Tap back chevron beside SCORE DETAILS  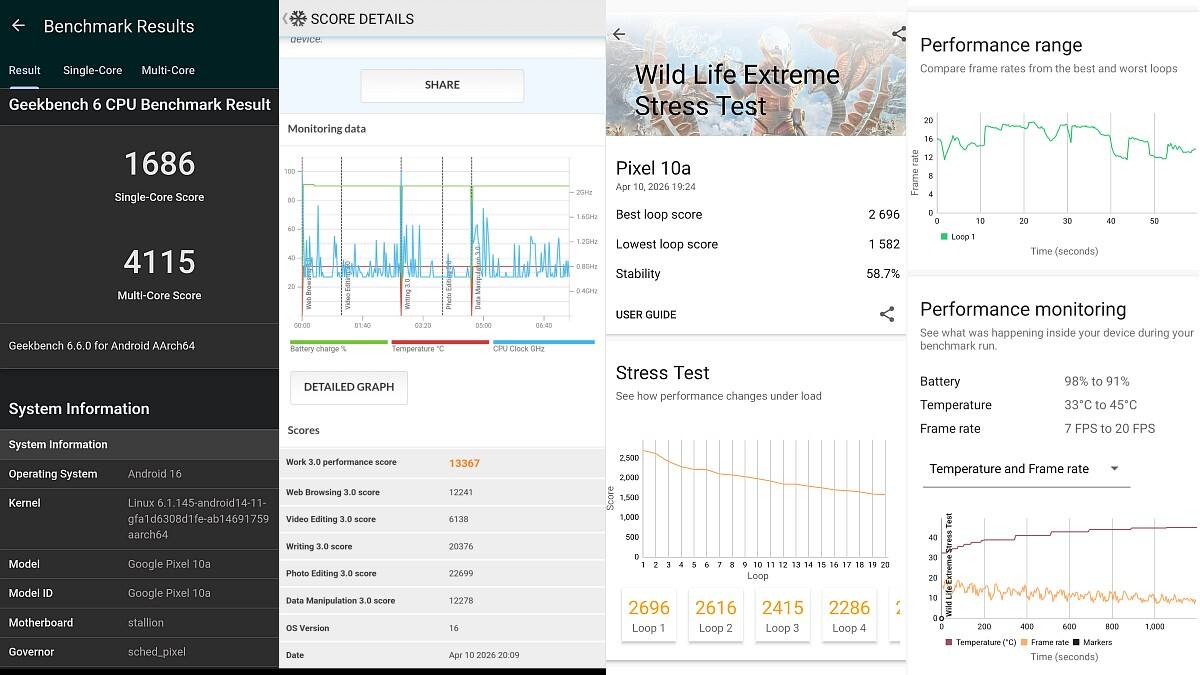coord(286,18)
